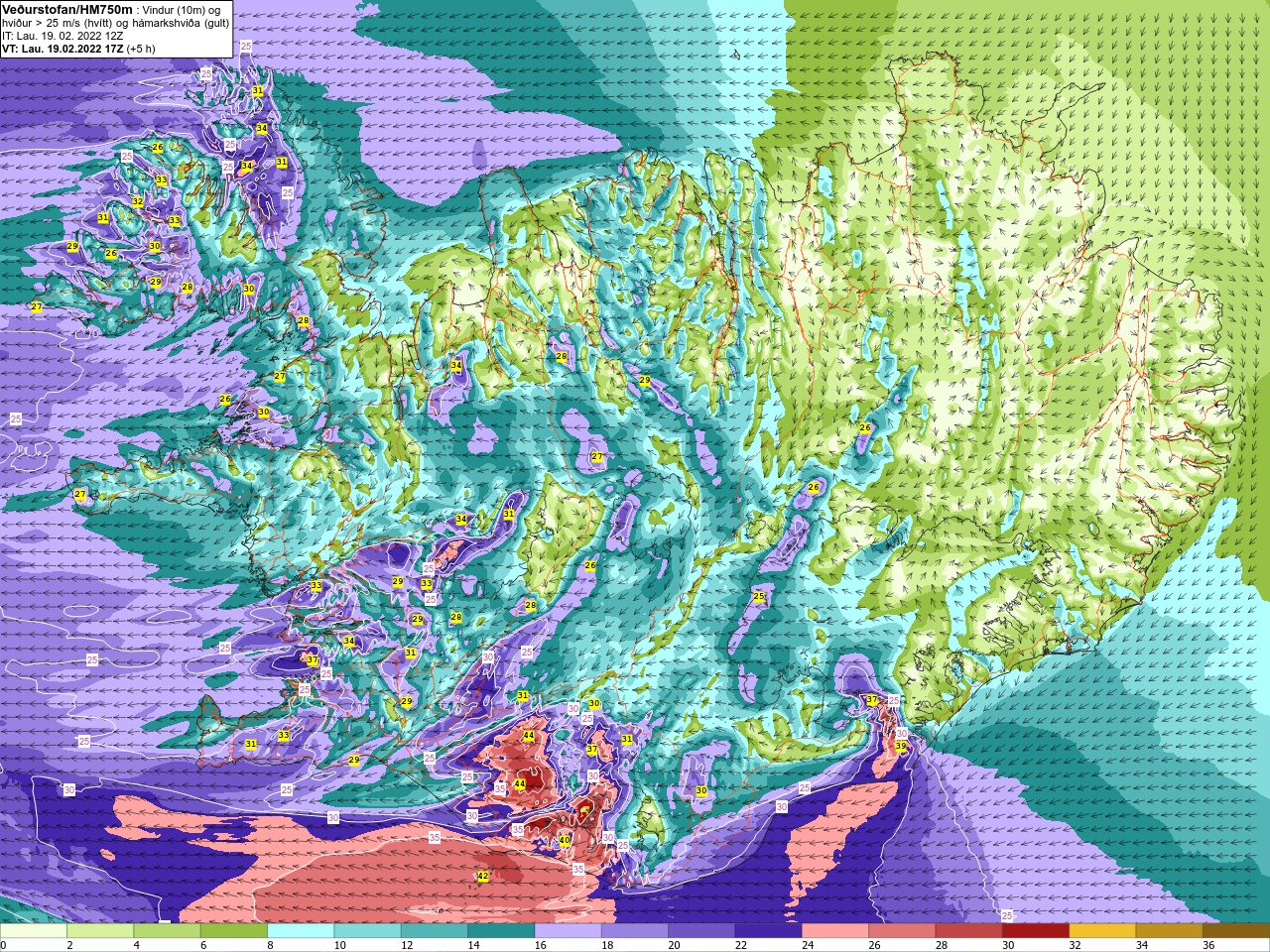
Task: Click the number 34 on the bottom scale
Action: coord(1141,945)
